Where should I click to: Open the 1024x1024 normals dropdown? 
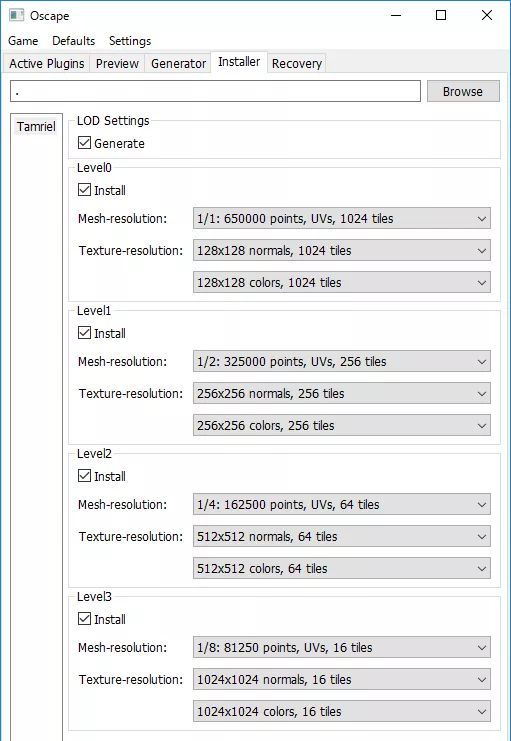coord(341,679)
